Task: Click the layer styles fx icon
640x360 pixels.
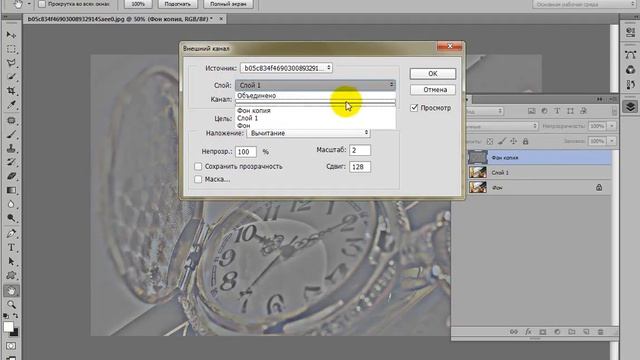Action: point(528,332)
